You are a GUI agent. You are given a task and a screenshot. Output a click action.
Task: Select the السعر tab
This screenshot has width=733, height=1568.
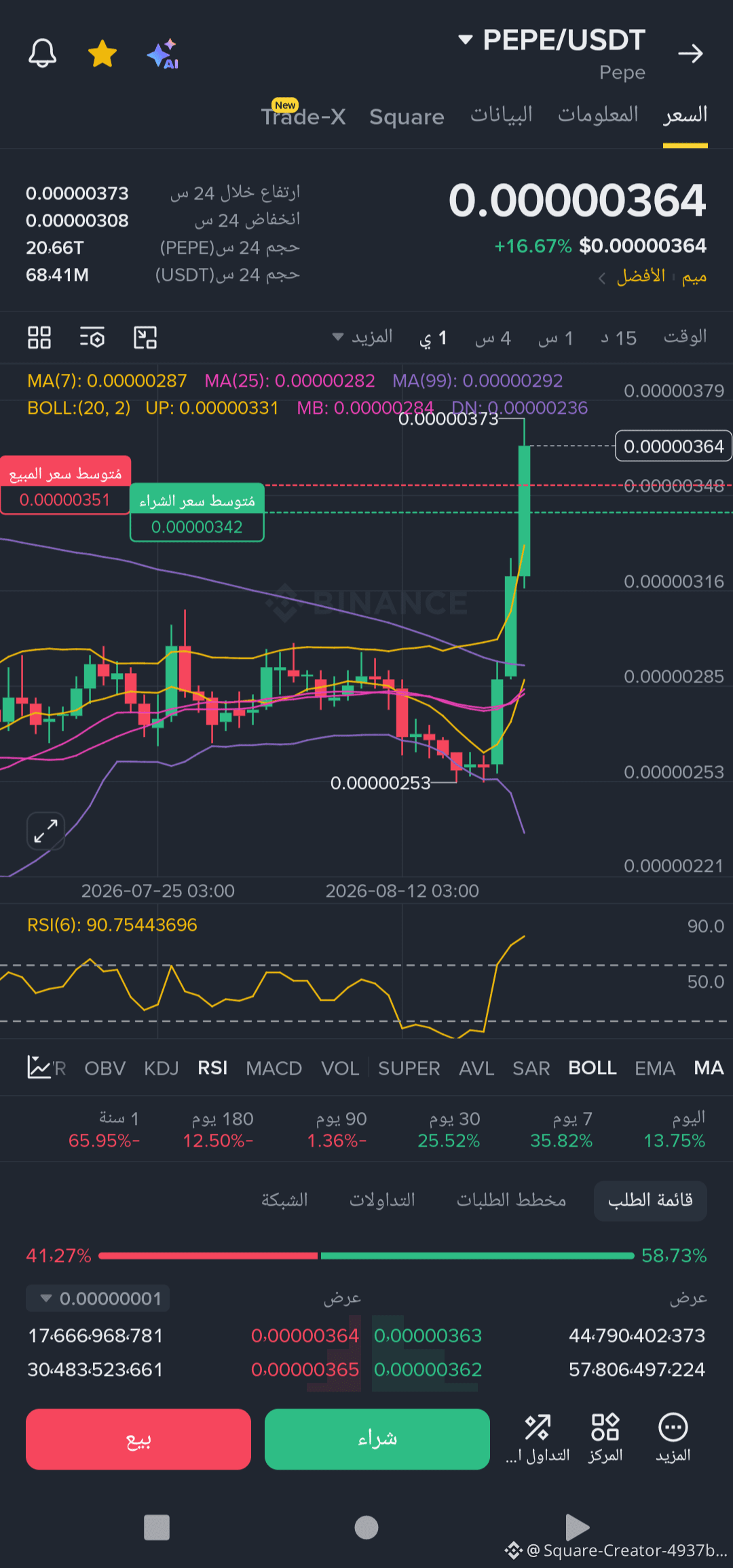pos(685,114)
